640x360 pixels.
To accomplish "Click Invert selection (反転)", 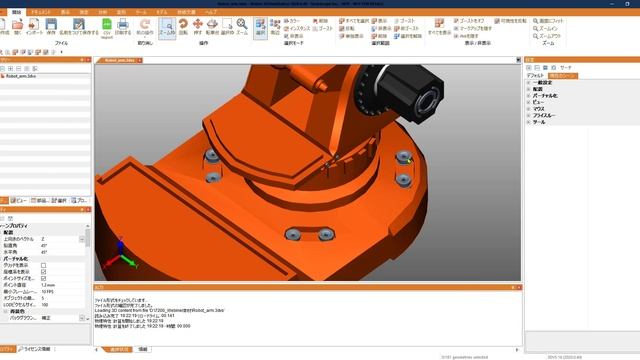I will (347, 29).
